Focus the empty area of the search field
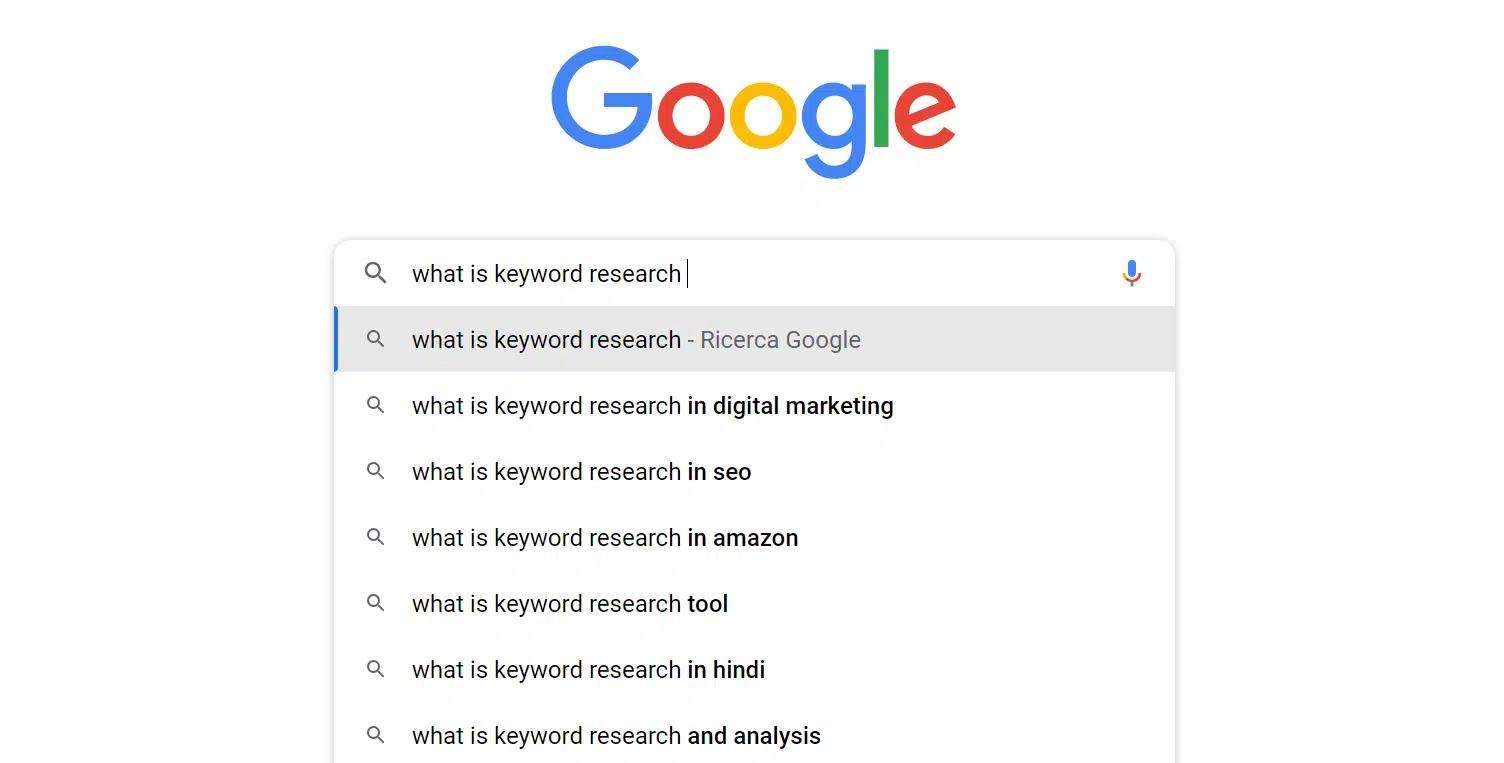Screen dimensions: 1504x763 coord(900,274)
